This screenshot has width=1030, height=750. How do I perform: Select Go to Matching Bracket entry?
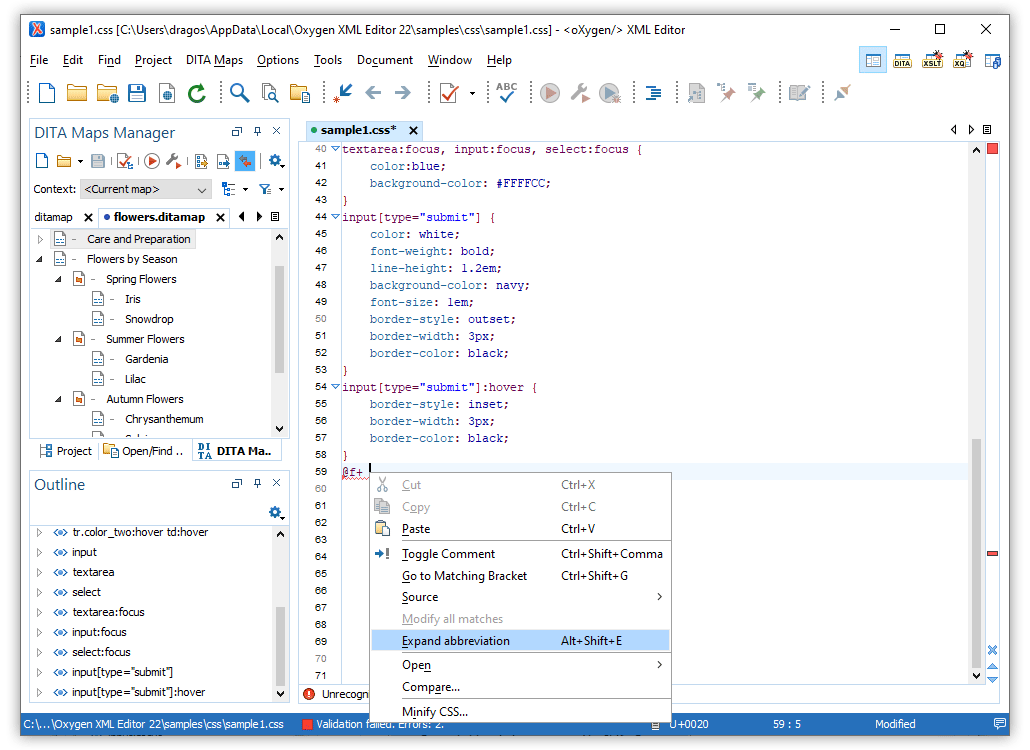point(520,575)
